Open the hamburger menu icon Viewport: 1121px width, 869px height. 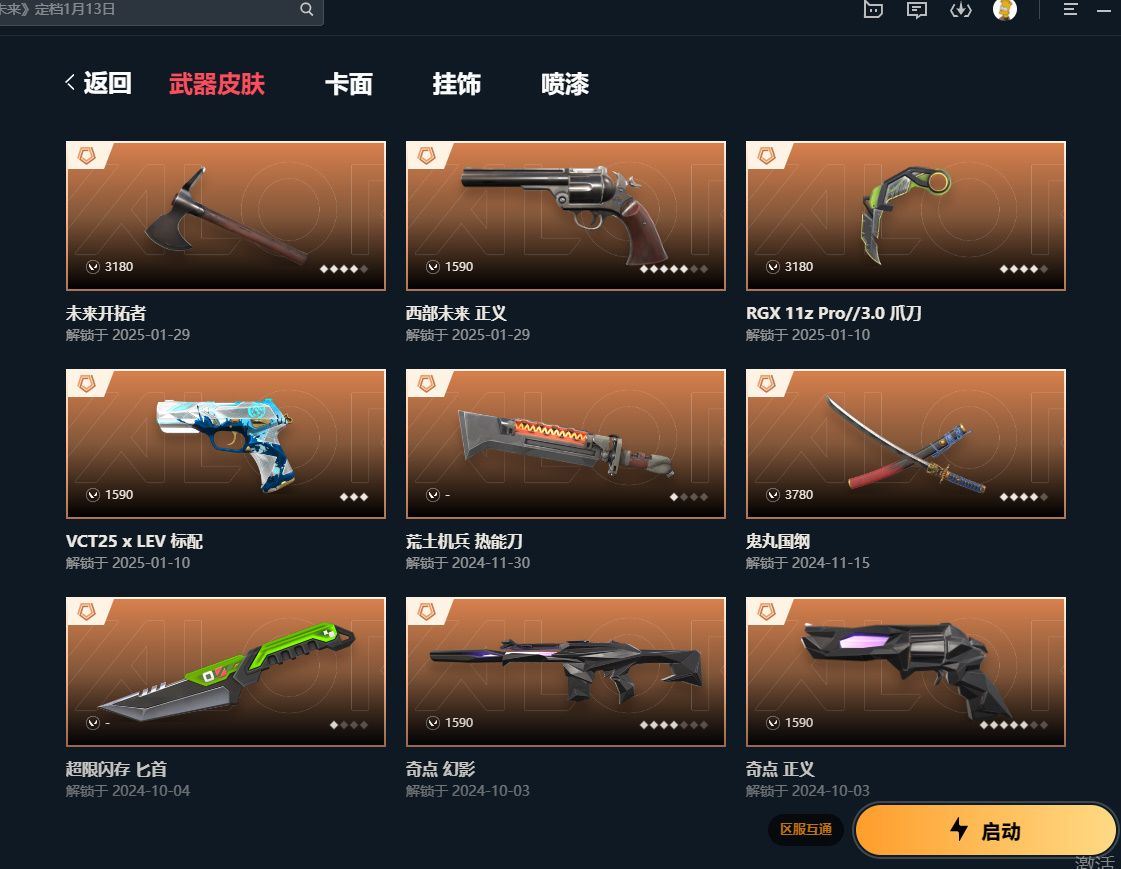(1070, 9)
